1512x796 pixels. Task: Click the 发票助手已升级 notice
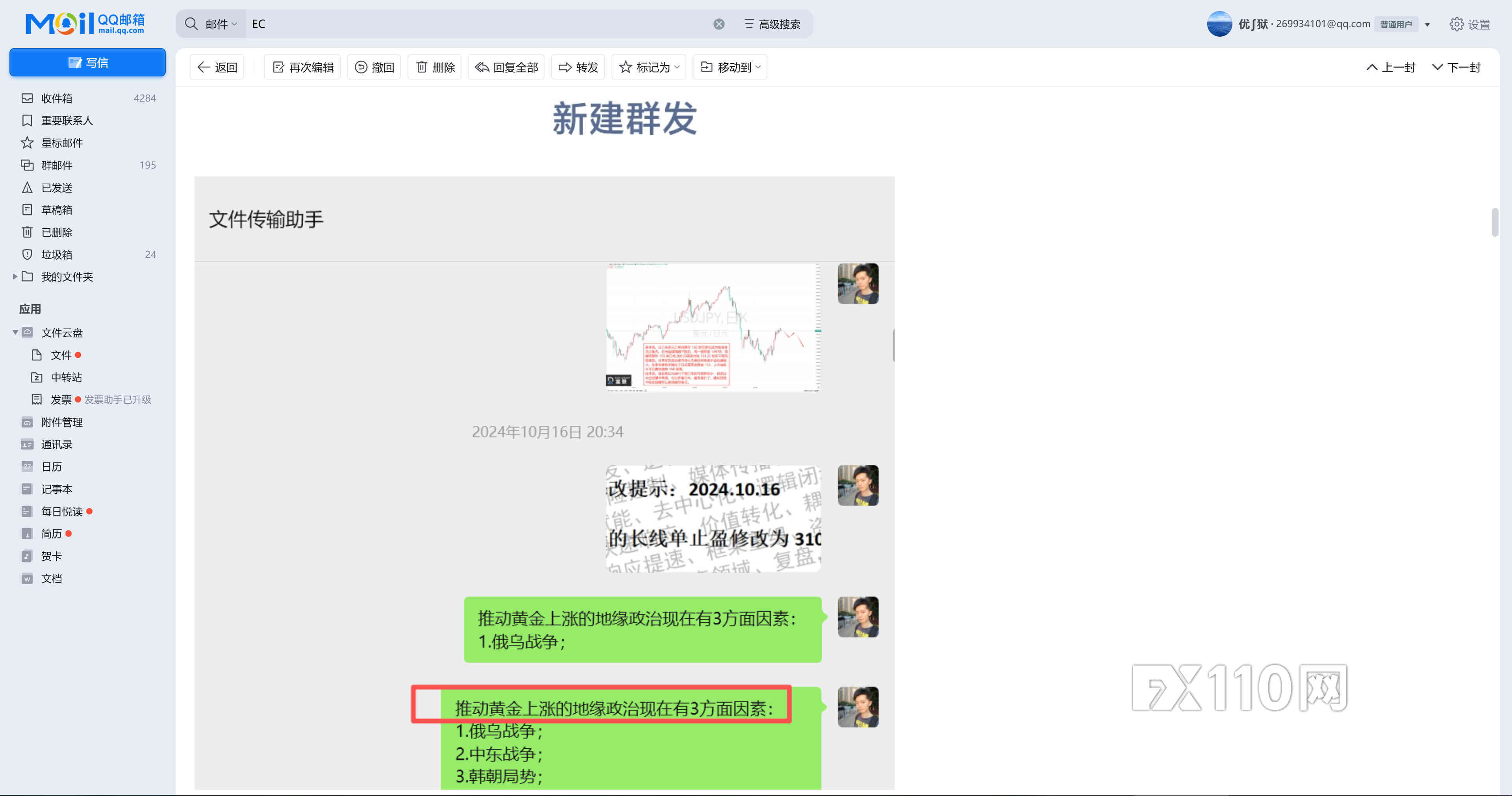117,400
